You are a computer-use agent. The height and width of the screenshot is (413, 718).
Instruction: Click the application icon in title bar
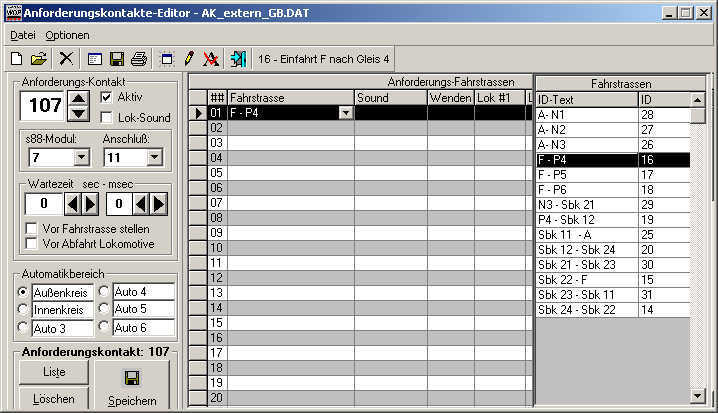tap(14, 12)
